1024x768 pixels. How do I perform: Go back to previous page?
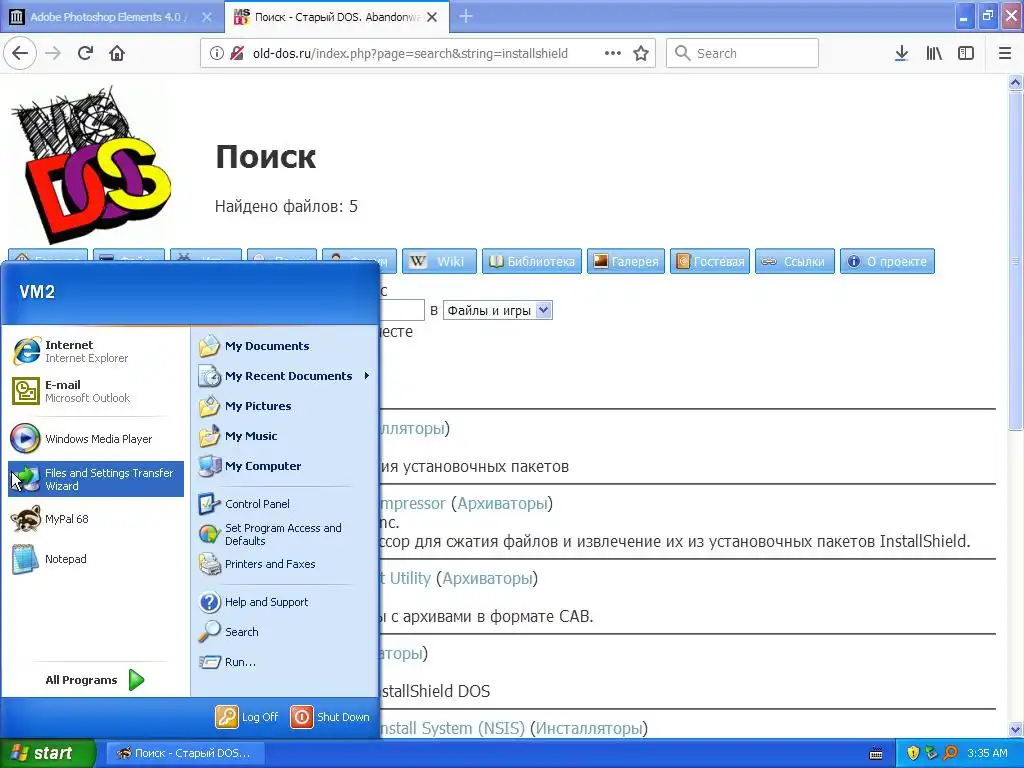point(20,54)
